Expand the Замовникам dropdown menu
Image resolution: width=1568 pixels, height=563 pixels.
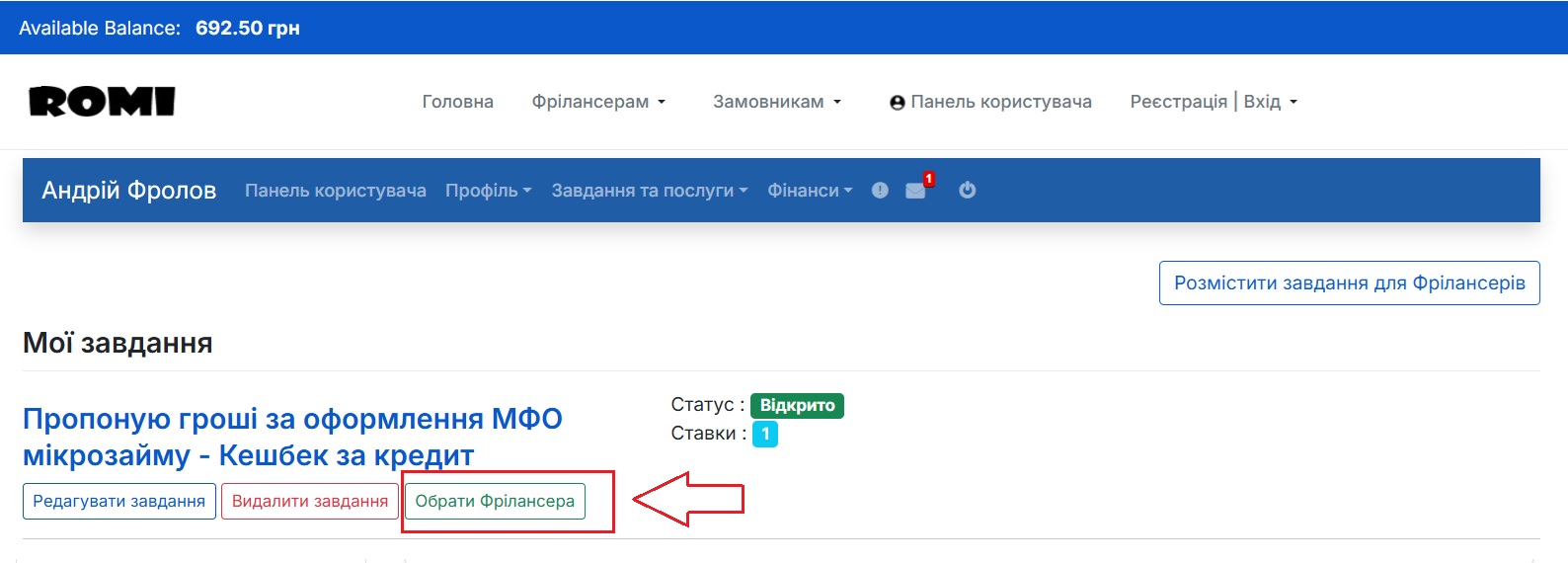[x=777, y=102]
